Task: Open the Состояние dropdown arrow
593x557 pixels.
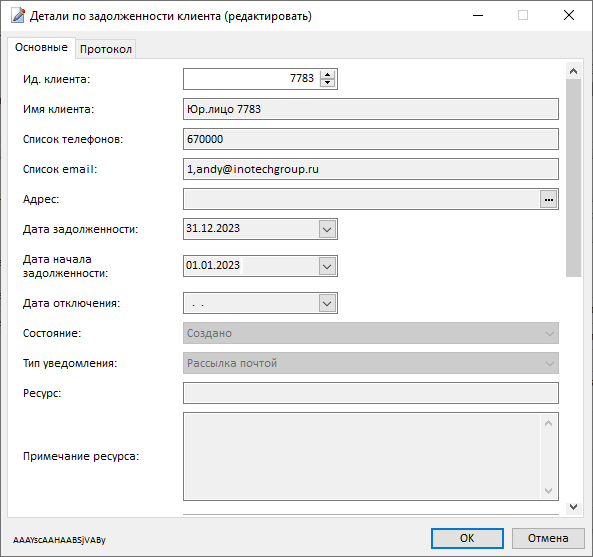Action: pyautogui.click(x=550, y=334)
